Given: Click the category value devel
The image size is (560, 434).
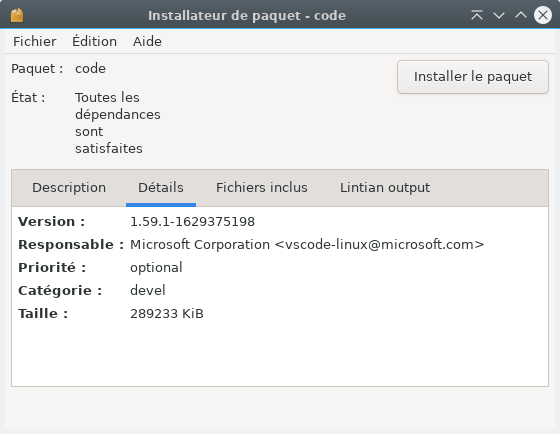Looking at the screenshot, I should (x=148, y=290).
